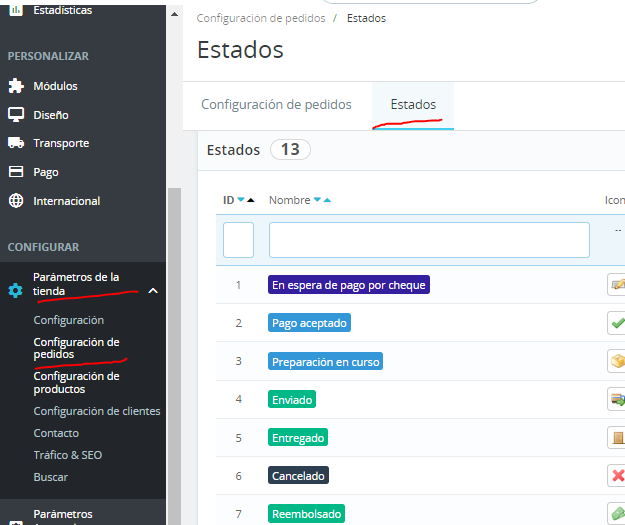The height and width of the screenshot is (525, 625).
Task: Click the Parámetros de la tienda gear icon
Action: 16,290
